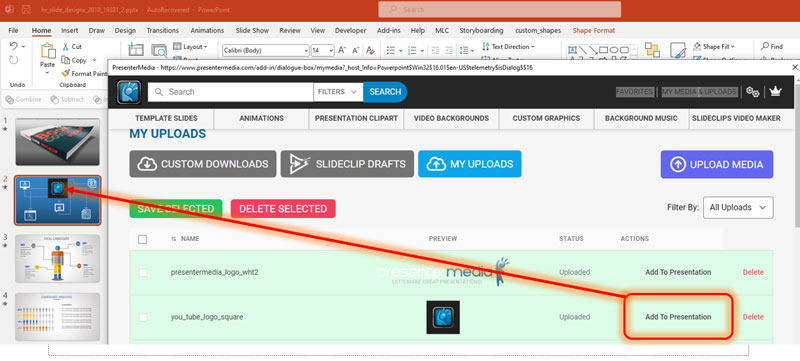The width and height of the screenshot is (800, 361).
Task: Click the PresenterMedia search input field
Action: [231, 92]
